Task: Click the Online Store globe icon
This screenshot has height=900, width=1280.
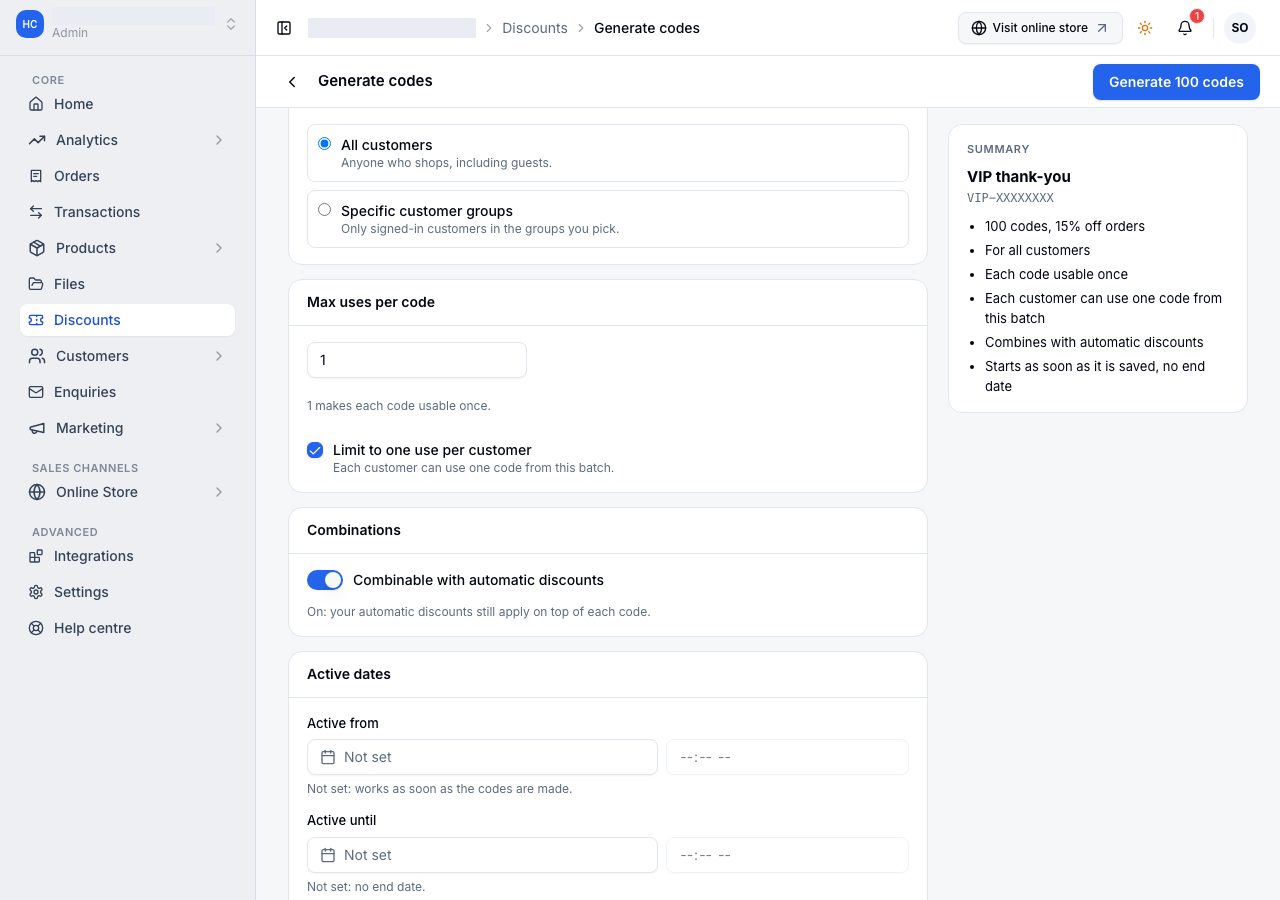Action: 37,492
